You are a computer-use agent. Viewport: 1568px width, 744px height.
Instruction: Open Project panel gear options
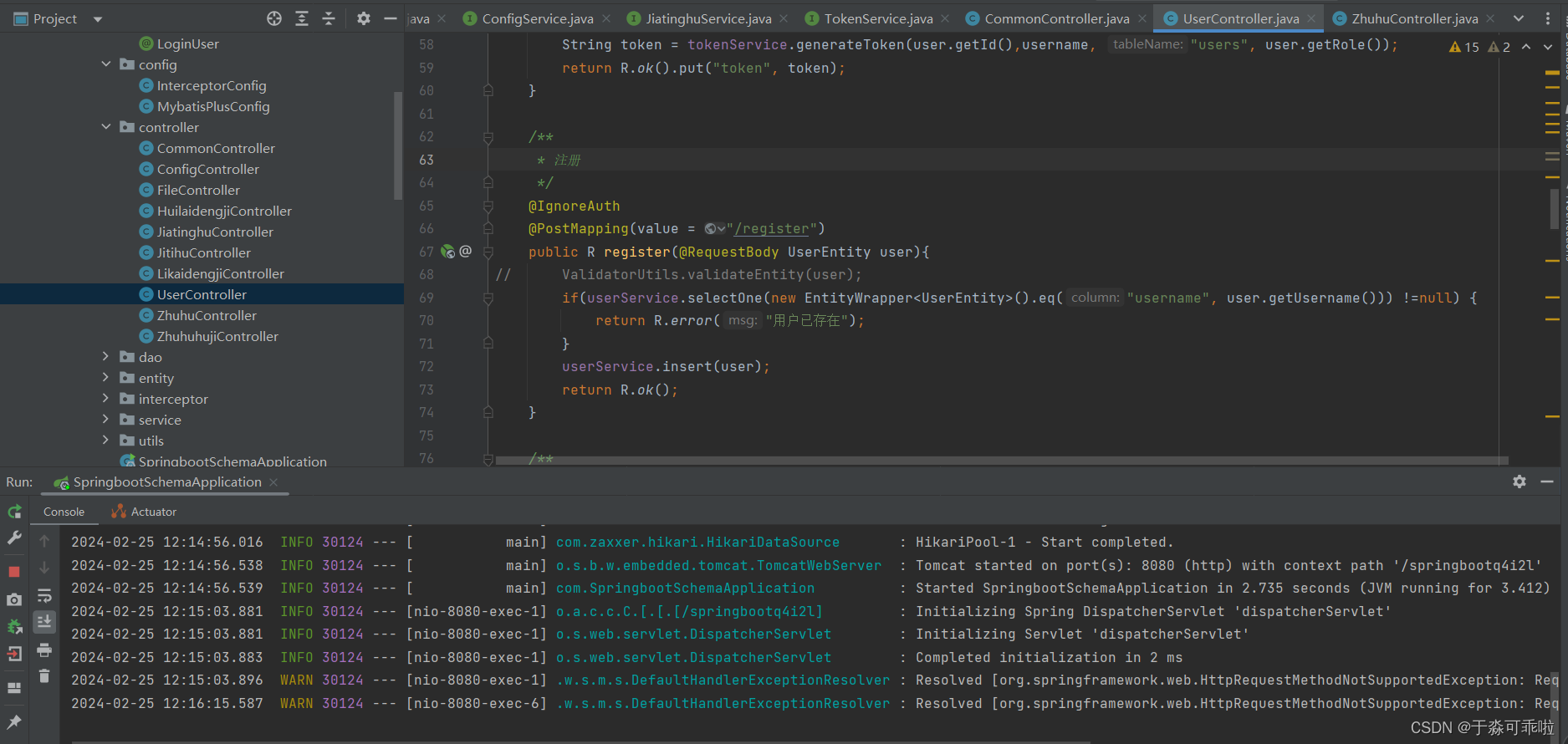click(x=363, y=18)
